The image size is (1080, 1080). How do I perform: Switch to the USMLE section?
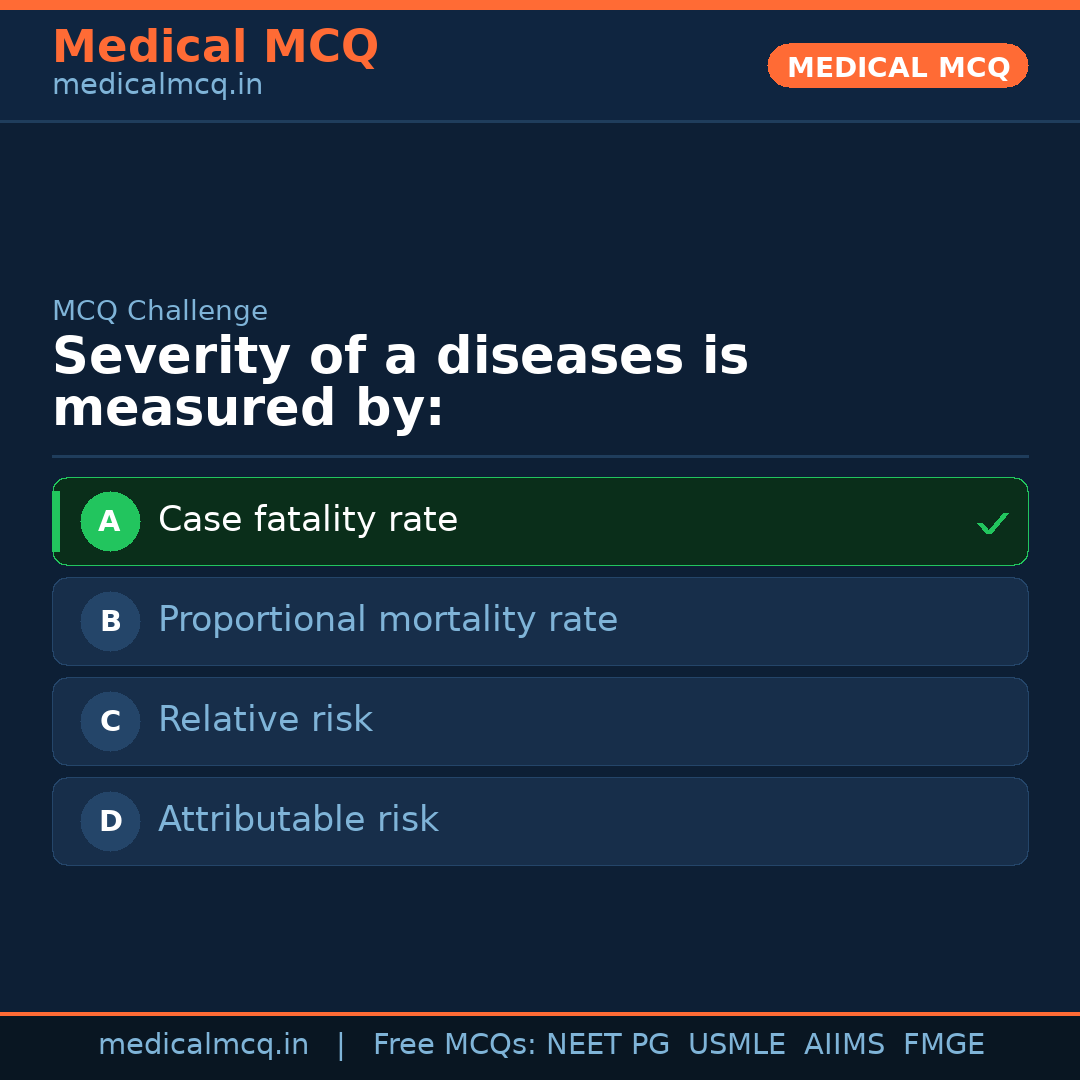pos(737,1044)
